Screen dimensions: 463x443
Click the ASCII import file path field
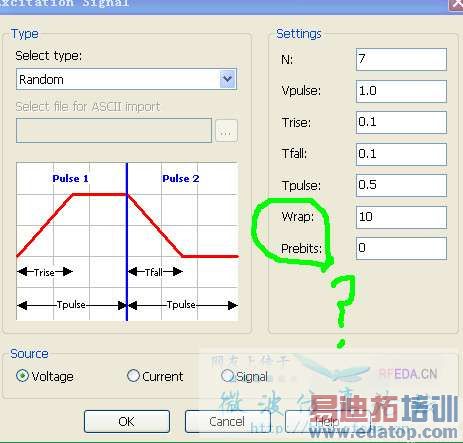click(x=114, y=130)
